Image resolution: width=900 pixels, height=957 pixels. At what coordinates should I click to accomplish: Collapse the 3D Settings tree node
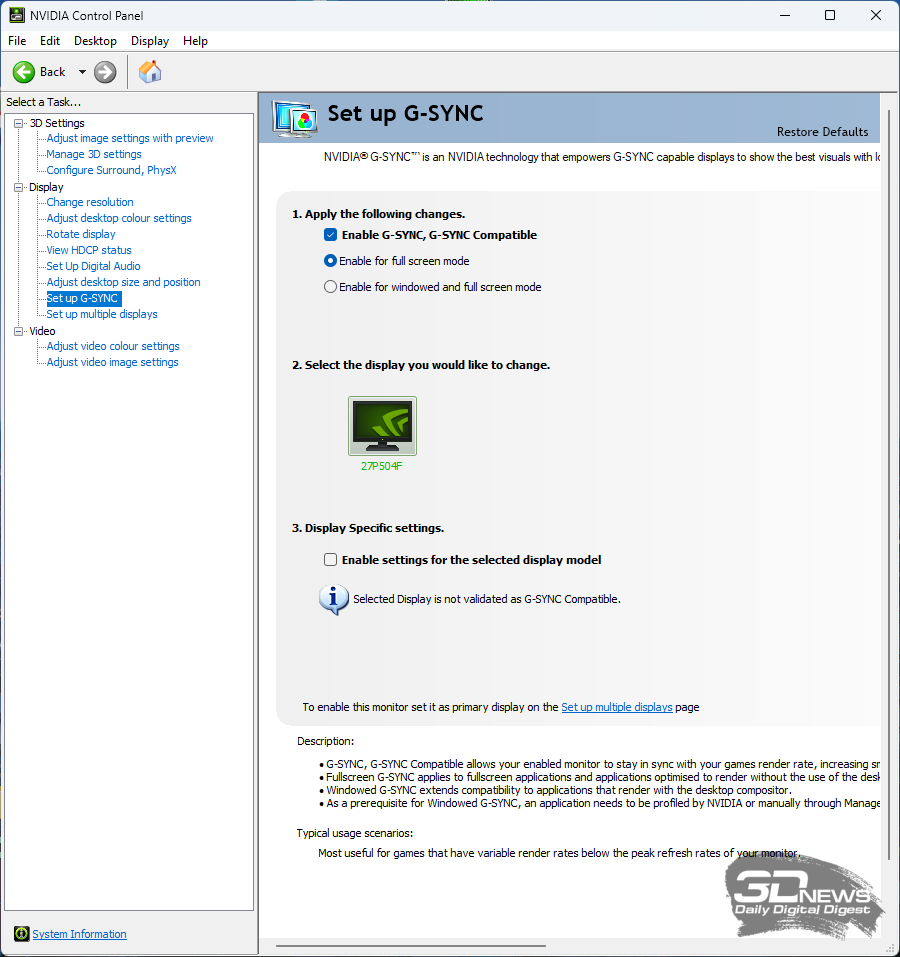[18, 123]
